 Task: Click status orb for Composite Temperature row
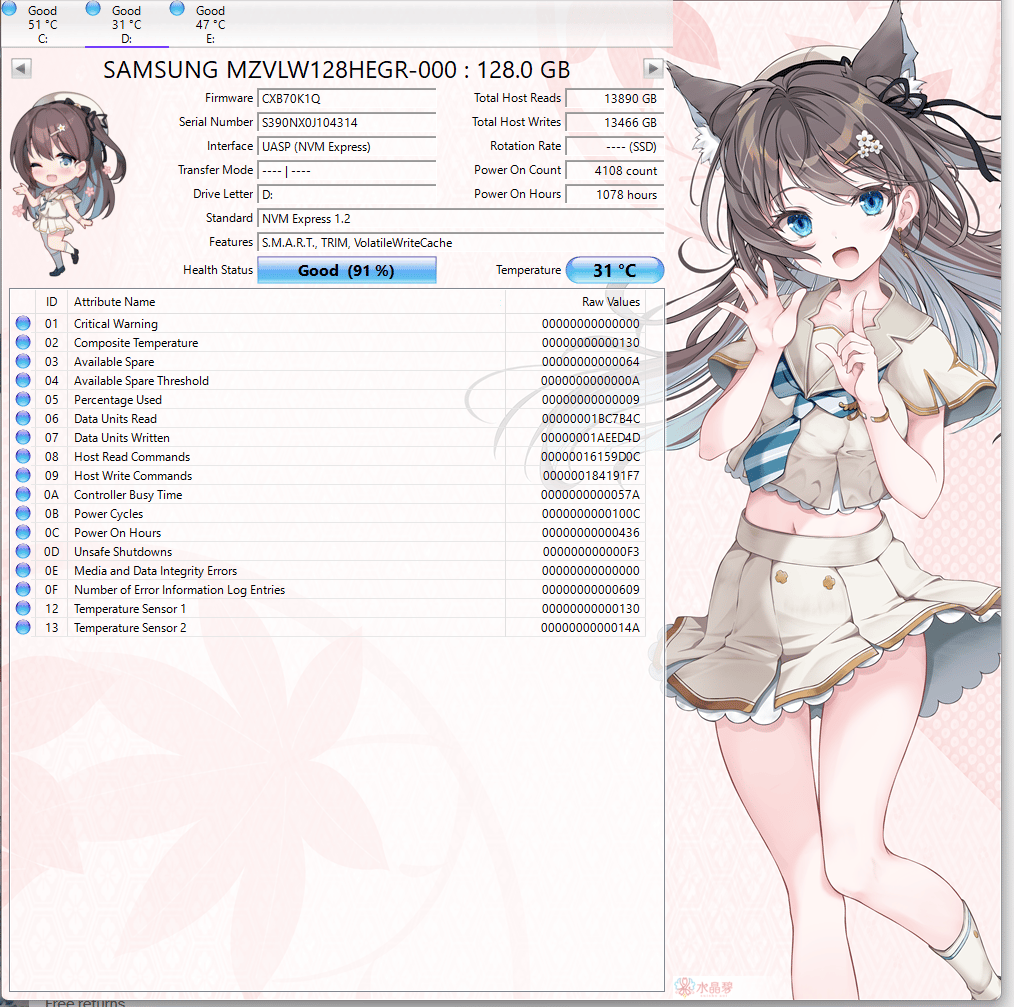point(23,341)
